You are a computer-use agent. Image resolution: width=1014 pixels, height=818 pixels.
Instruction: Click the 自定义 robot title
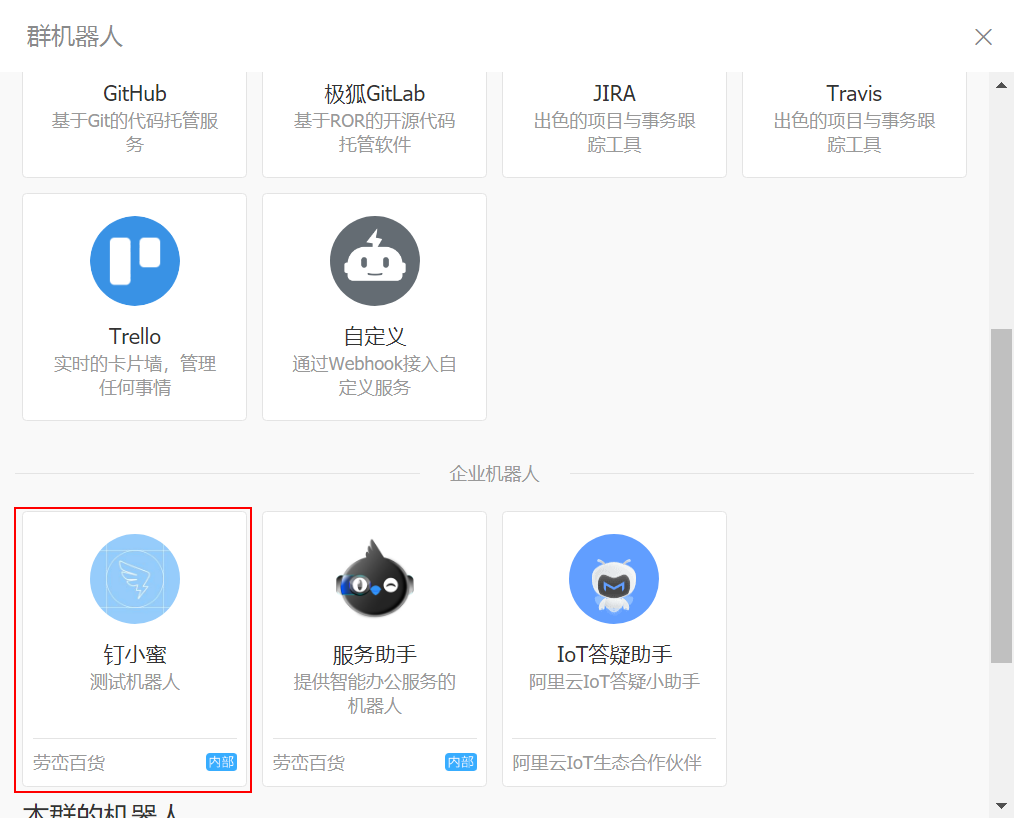(x=375, y=336)
